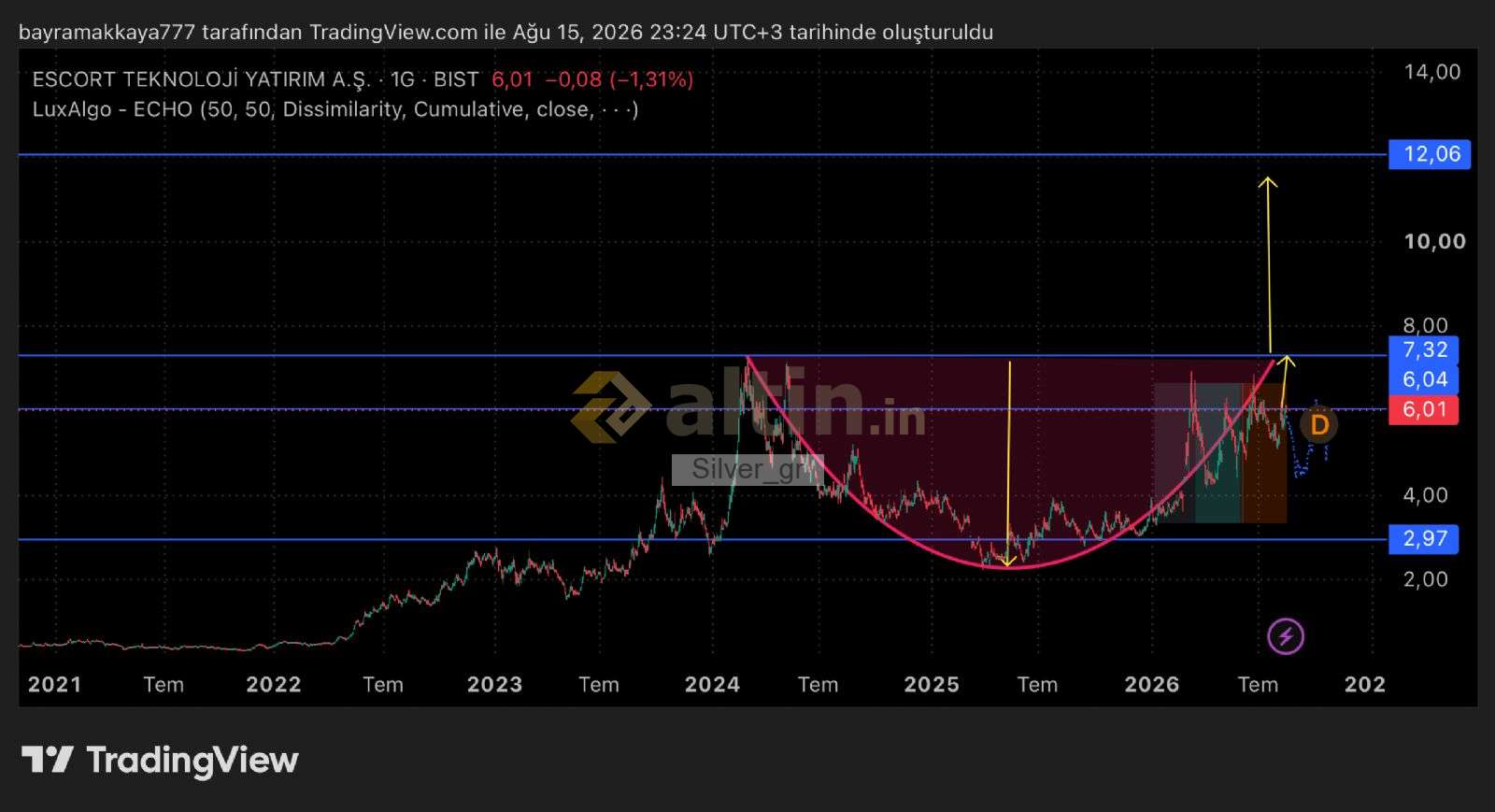The height and width of the screenshot is (812, 1495).
Task: Click the 10,00 price axis value
Action: point(1434,241)
